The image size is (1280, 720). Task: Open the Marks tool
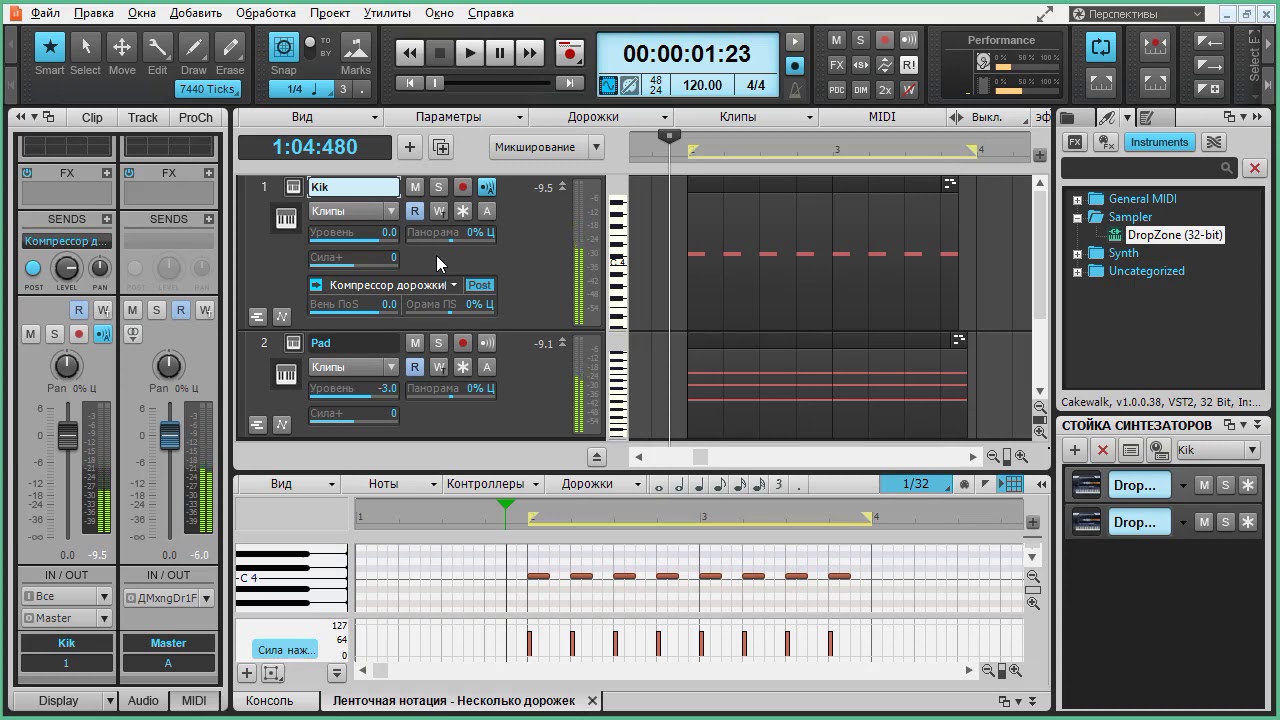pyautogui.click(x=356, y=47)
